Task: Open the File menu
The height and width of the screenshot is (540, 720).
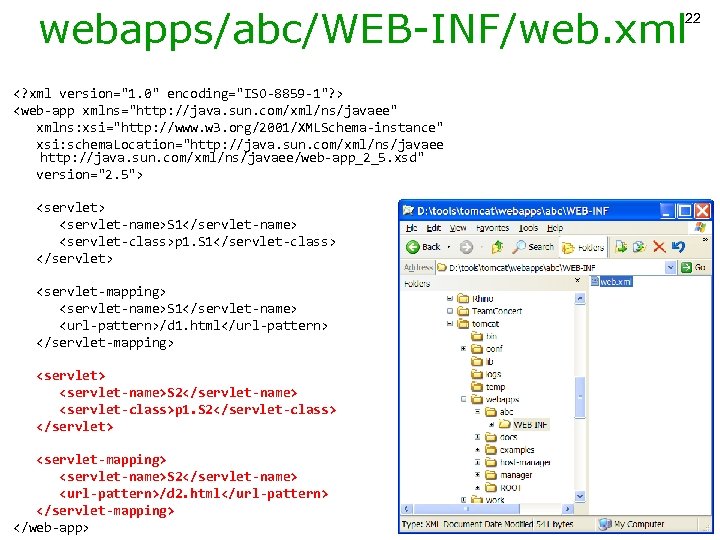Action: pyautogui.click(x=411, y=228)
